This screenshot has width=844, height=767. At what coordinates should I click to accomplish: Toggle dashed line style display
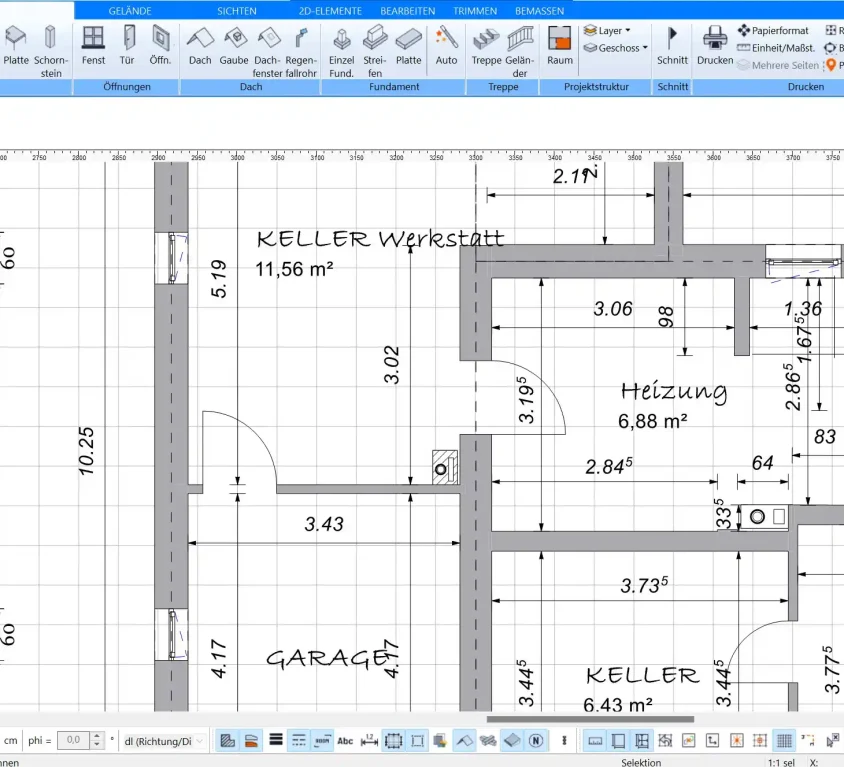(x=299, y=741)
